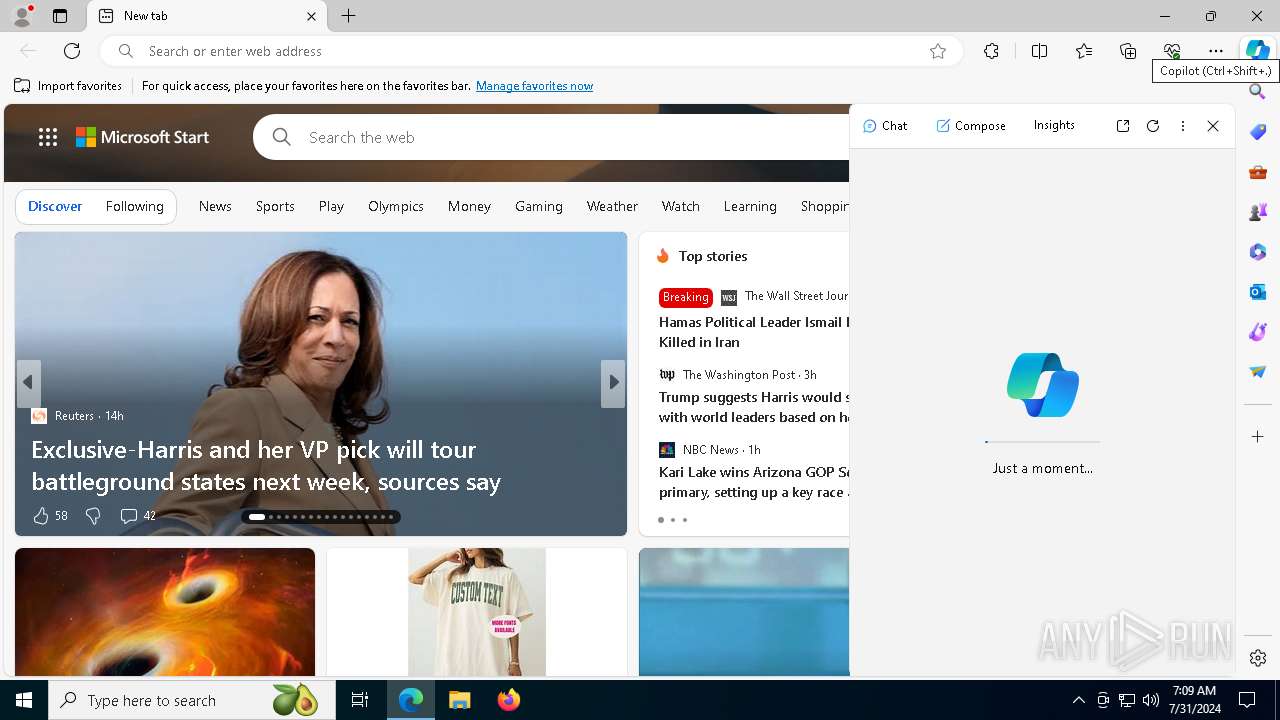Open Trump suggests Harris story
1280x720 pixels.
[x=753, y=407]
